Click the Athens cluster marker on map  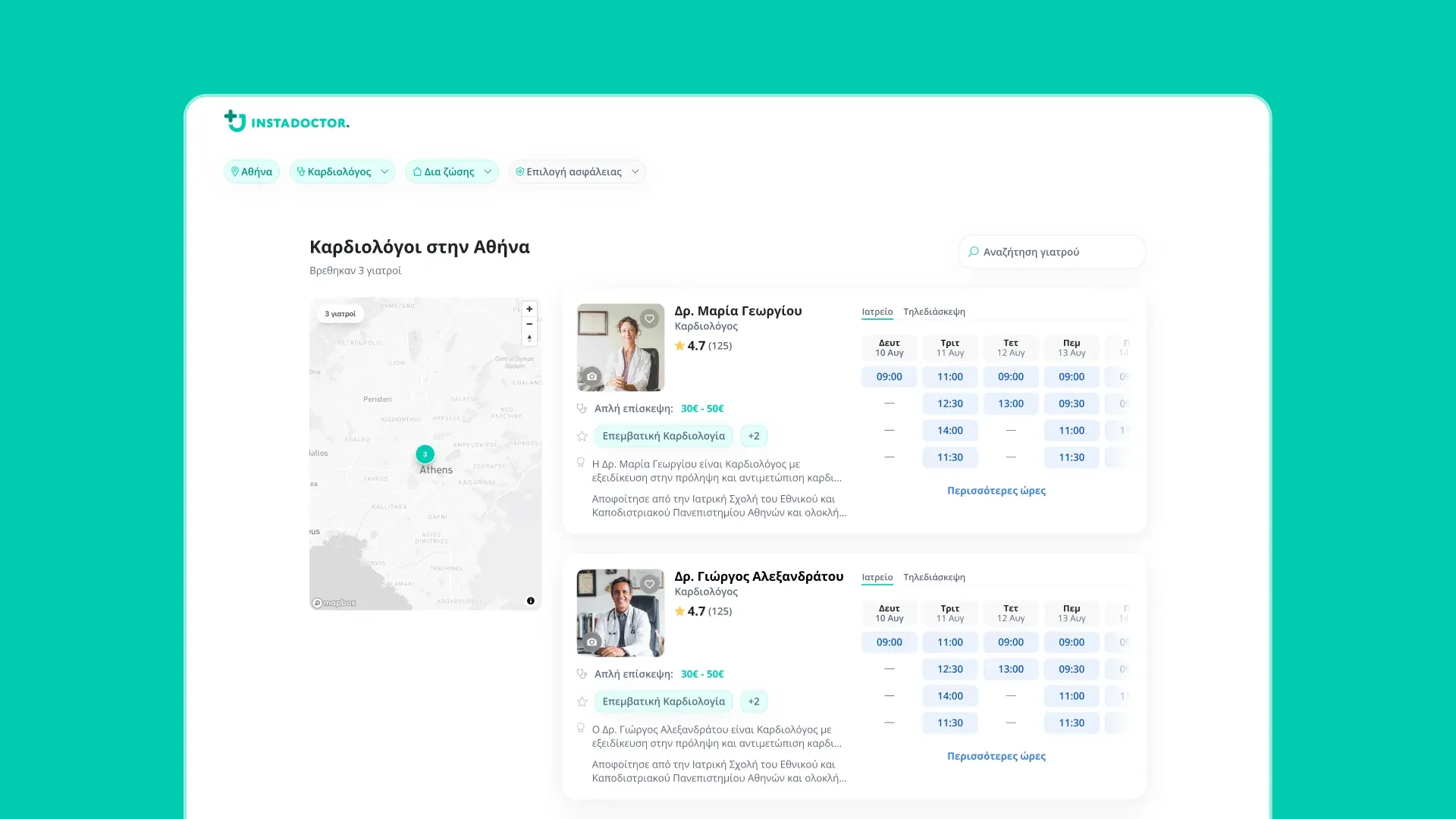click(x=425, y=454)
